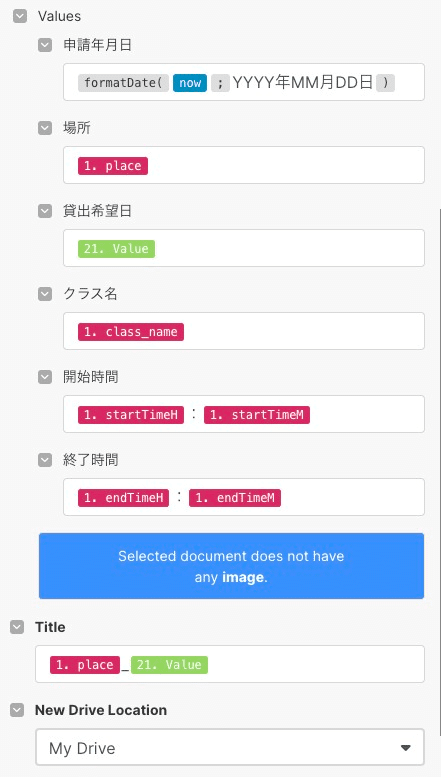
Task: Click the 1. endTimeM variable pill
Action: [235, 498]
